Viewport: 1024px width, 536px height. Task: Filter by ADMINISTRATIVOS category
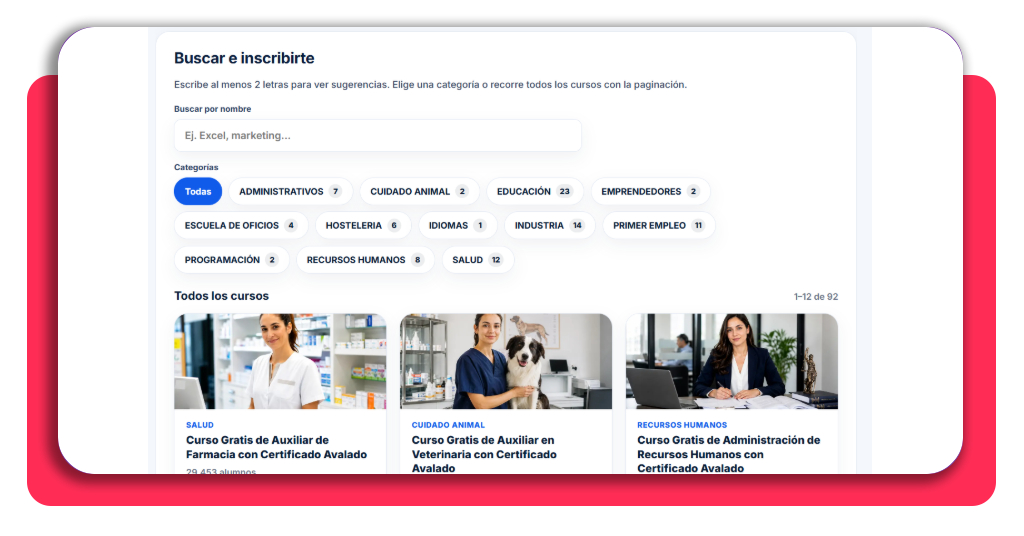click(291, 191)
